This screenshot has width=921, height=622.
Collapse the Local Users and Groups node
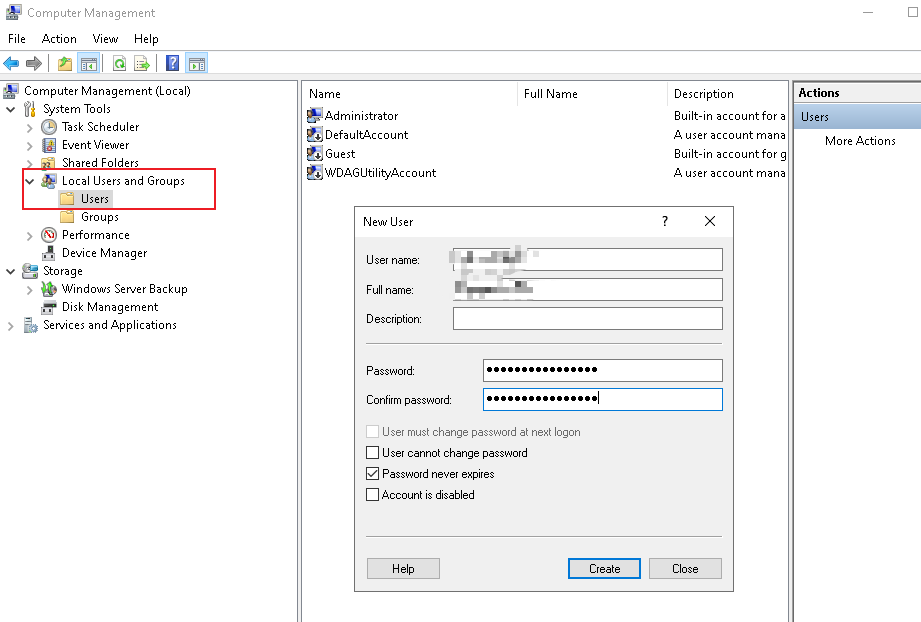click(30, 181)
